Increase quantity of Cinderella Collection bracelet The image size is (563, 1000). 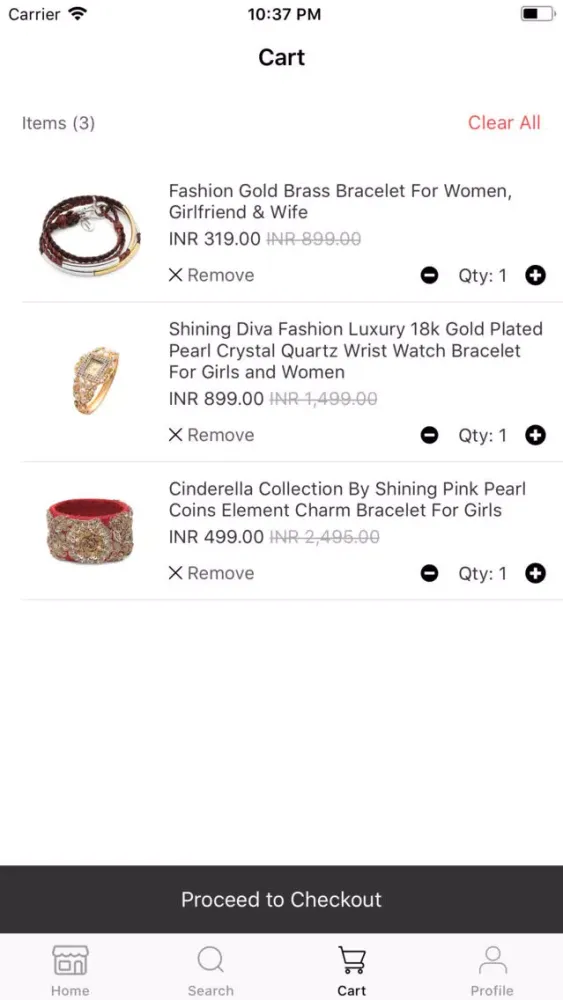[x=535, y=573]
